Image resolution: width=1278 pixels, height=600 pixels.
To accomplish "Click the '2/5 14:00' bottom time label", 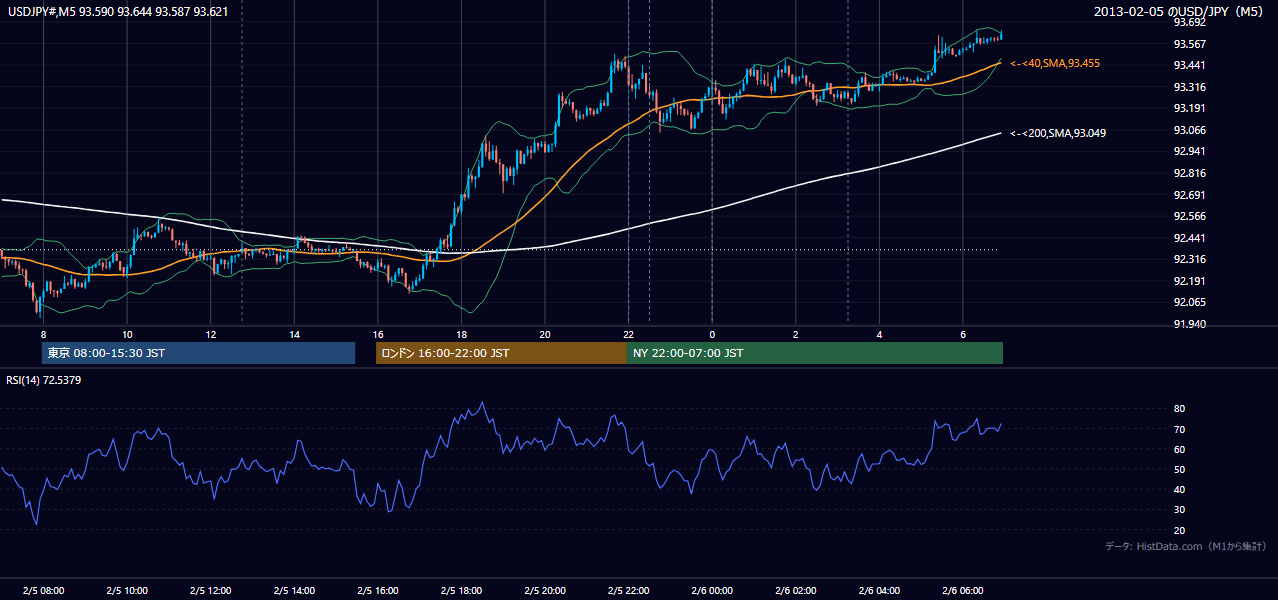I will click(x=294, y=590).
